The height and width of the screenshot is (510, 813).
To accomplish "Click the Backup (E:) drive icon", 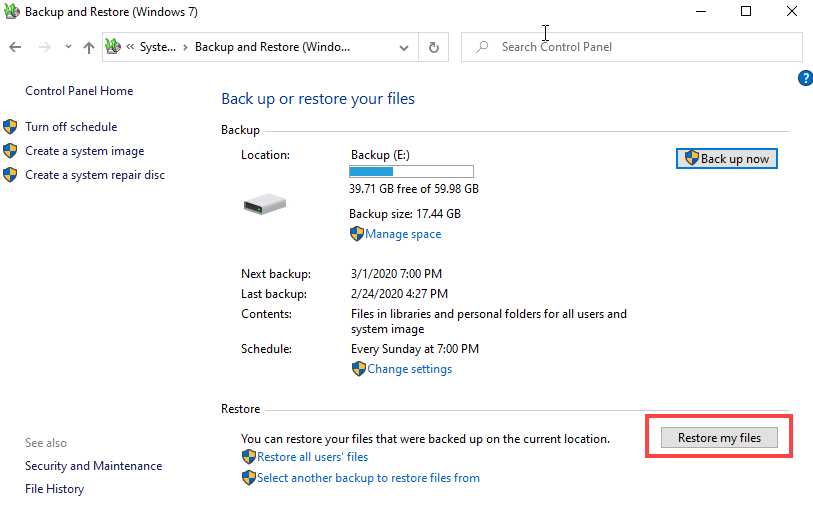I will (x=265, y=203).
